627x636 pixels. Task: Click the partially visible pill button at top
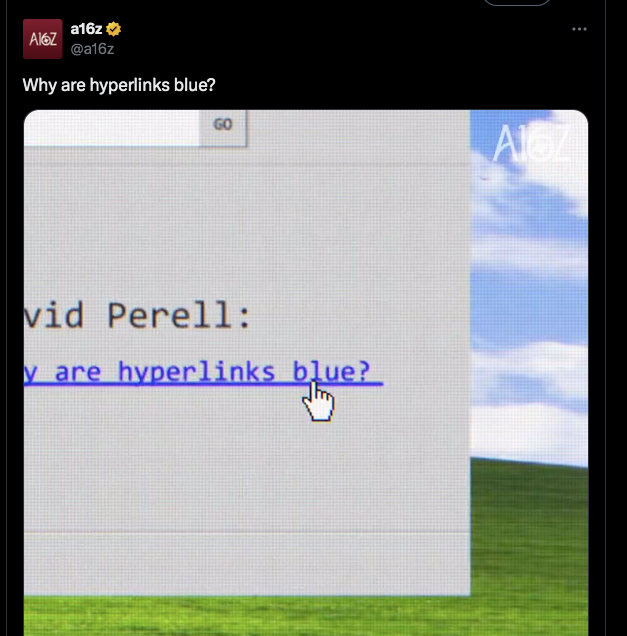click(517, 2)
